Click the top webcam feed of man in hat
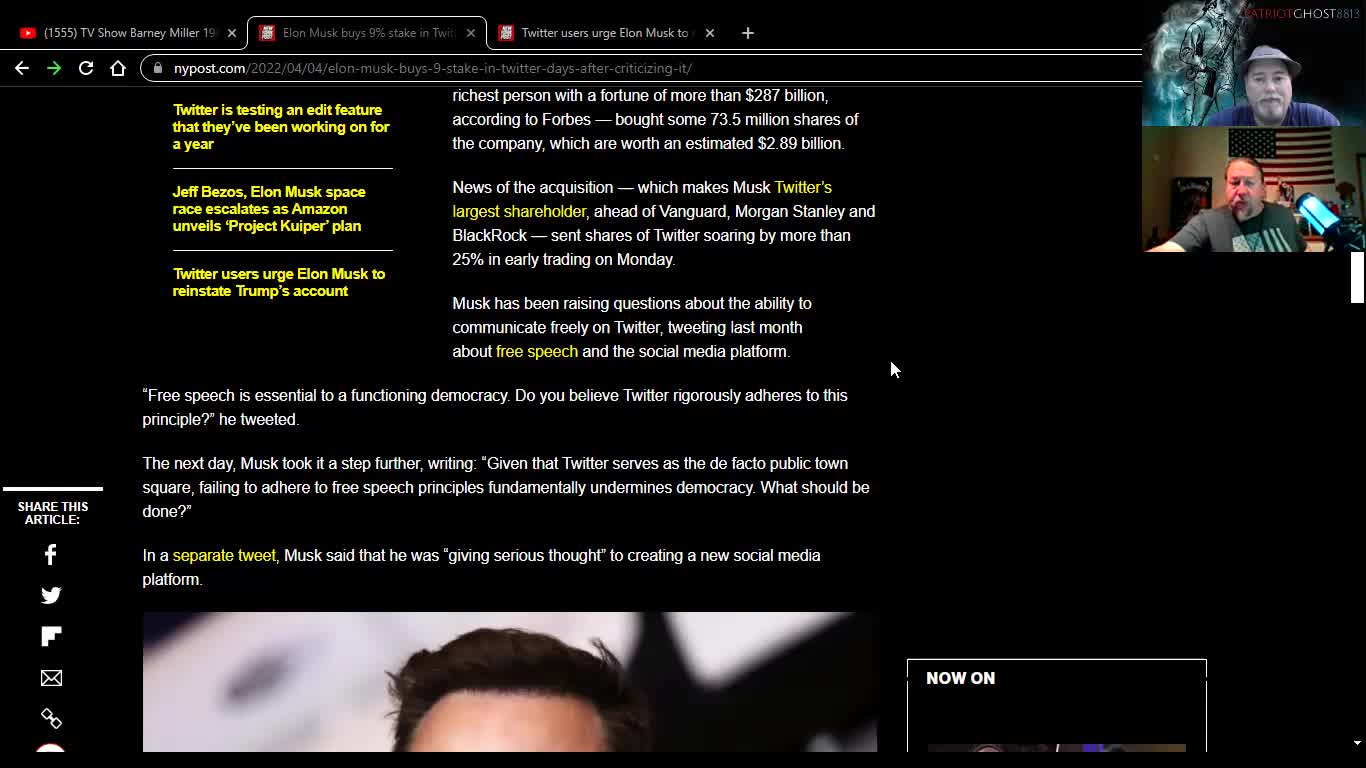Screen dimensions: 1366x768 coord(1254,63)
